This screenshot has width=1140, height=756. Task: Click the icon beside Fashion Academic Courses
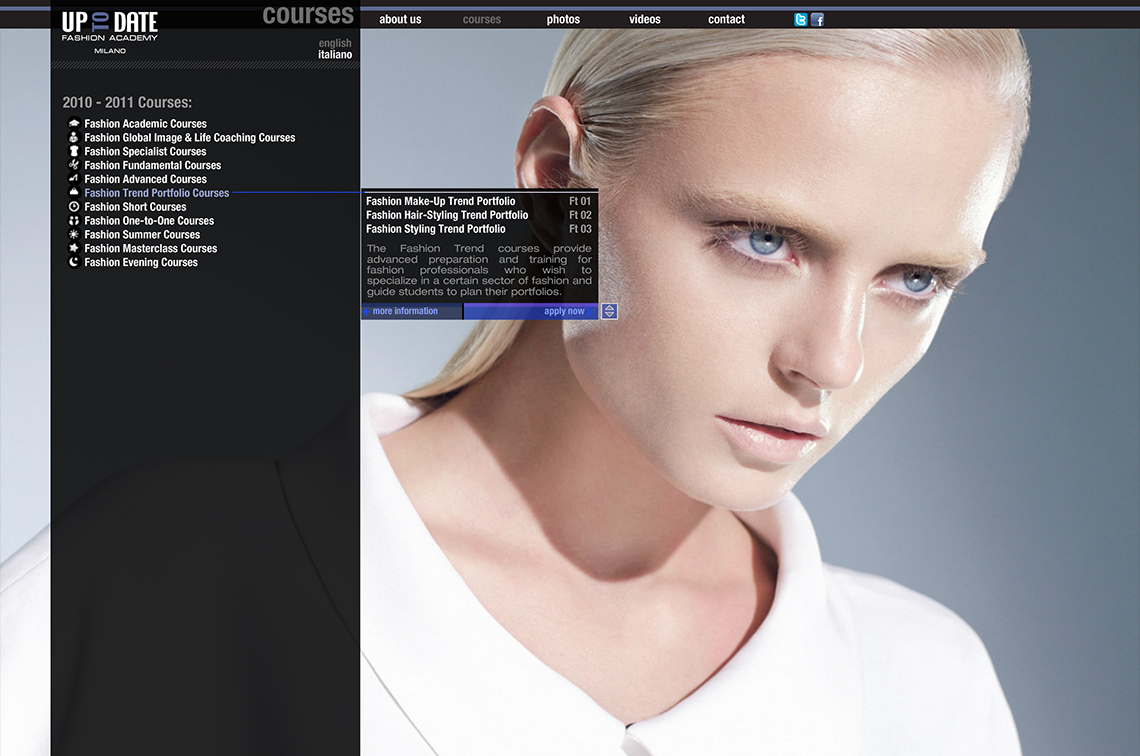pos(73,123)
